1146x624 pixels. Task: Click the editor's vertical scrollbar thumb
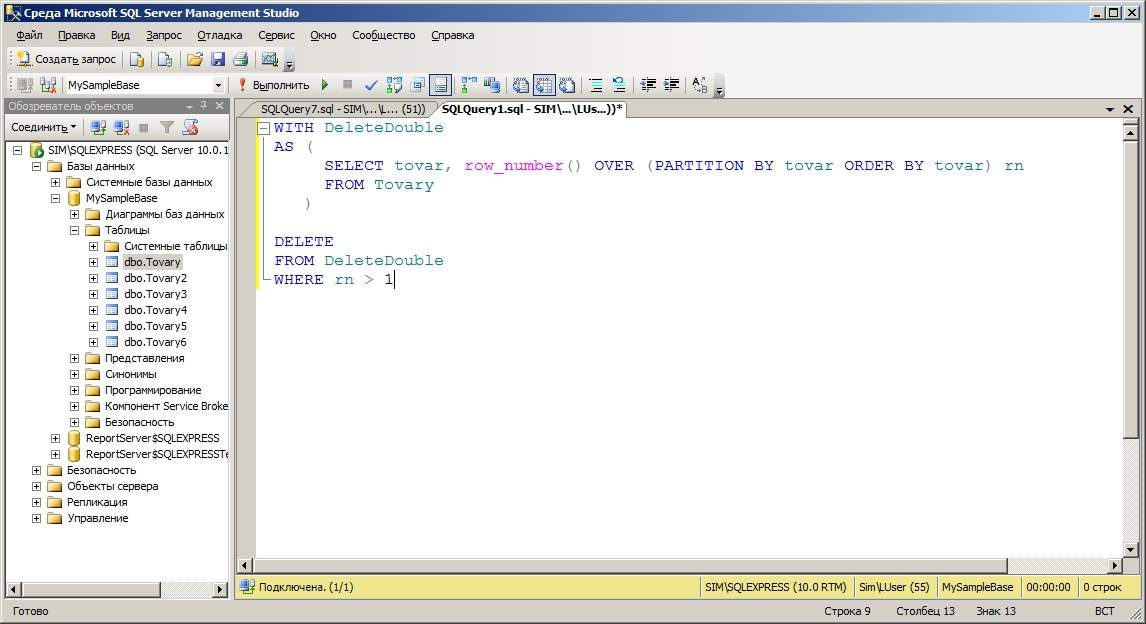1130,289
